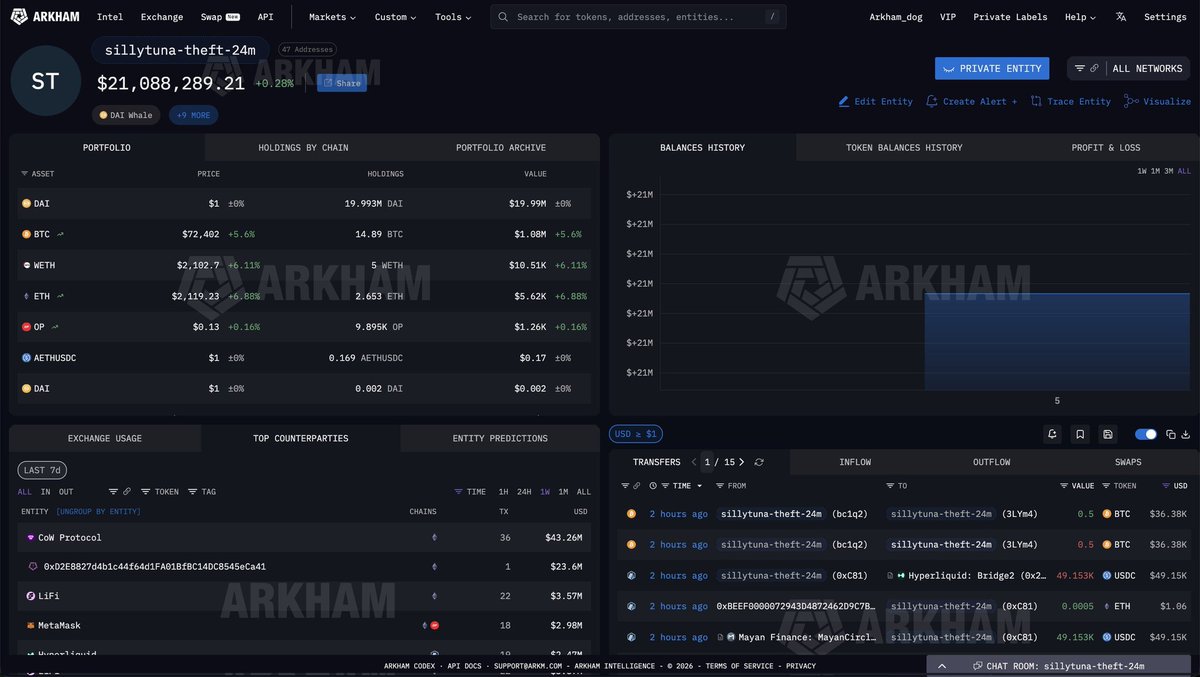Open the Help dropdown menu
The image size is (1200, 677).
point(1080,17)
